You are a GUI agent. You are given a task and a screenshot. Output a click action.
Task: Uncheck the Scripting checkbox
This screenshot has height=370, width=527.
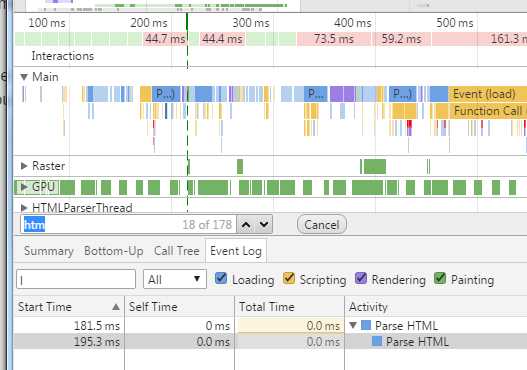(289, 279)
